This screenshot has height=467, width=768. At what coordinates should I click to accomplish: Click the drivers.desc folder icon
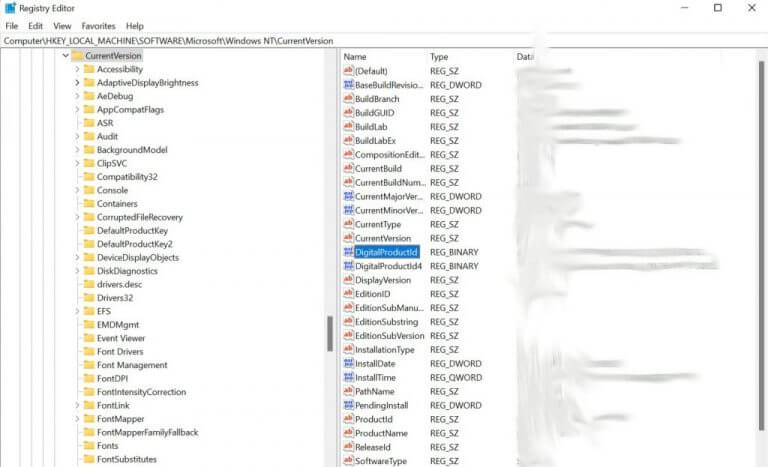(89, 284)
